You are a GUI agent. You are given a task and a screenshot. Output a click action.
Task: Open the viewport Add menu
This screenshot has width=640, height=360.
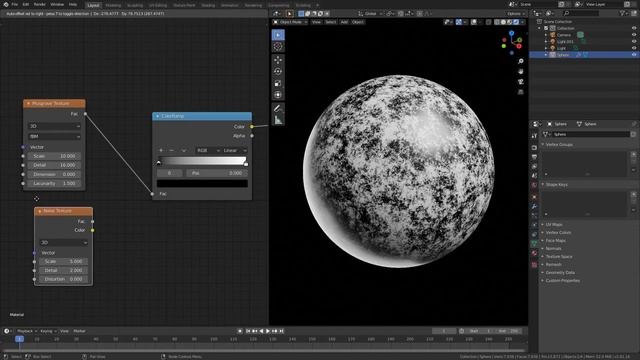[344, 22]
